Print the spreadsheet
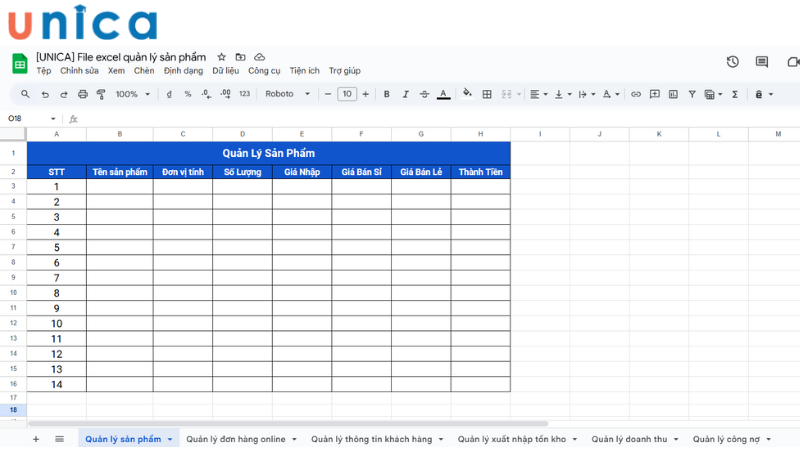800x450 pixels. point(83,94)
